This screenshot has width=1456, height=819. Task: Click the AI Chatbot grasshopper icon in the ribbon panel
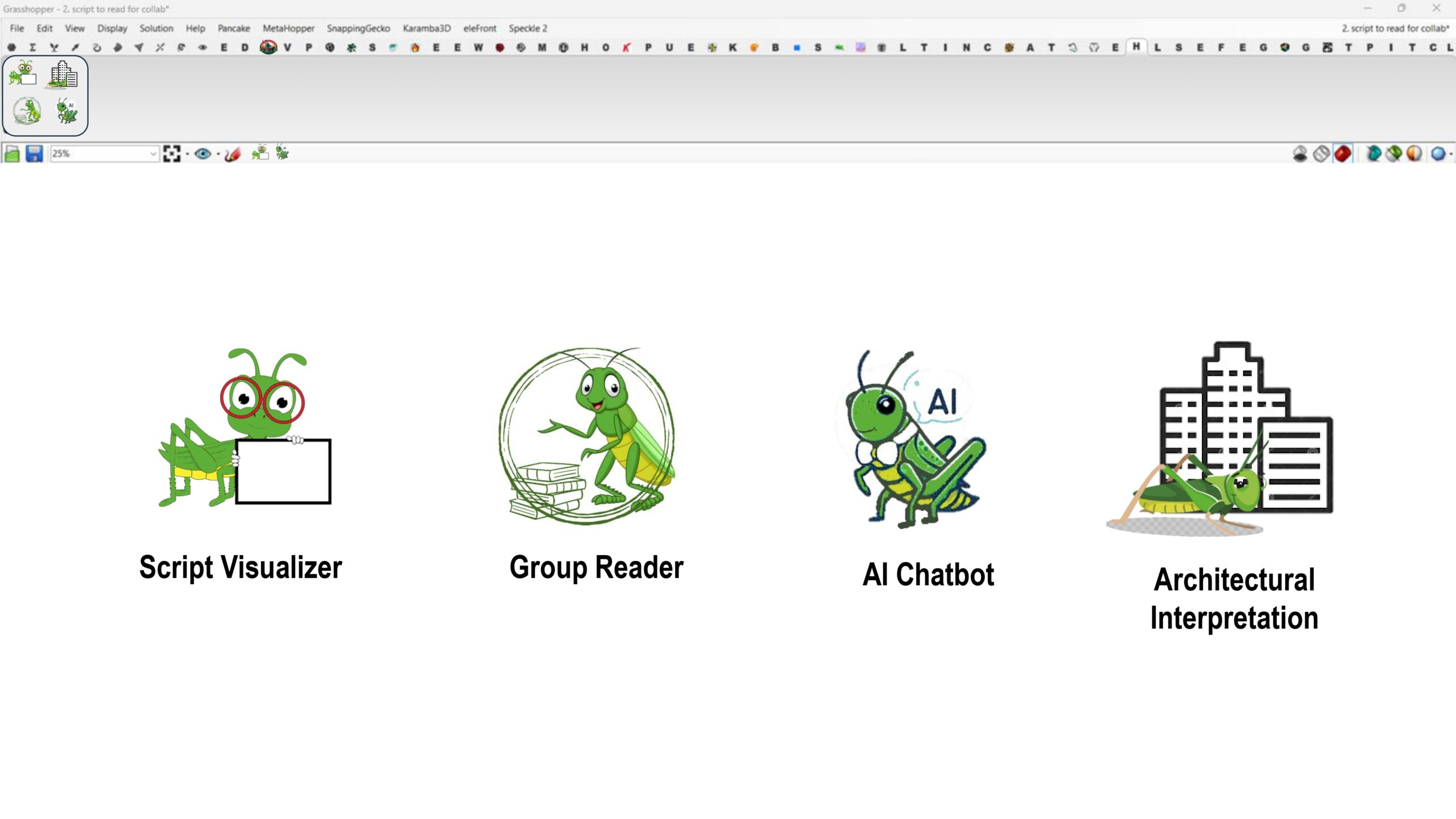(67, 110)
